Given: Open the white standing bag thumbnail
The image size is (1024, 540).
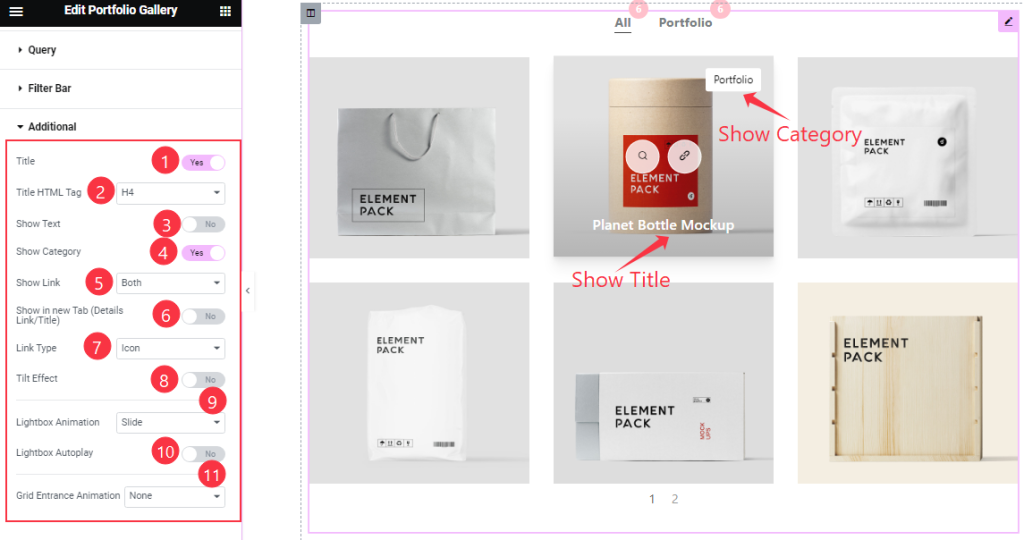Looking at the screenshot, I should 419,383.
